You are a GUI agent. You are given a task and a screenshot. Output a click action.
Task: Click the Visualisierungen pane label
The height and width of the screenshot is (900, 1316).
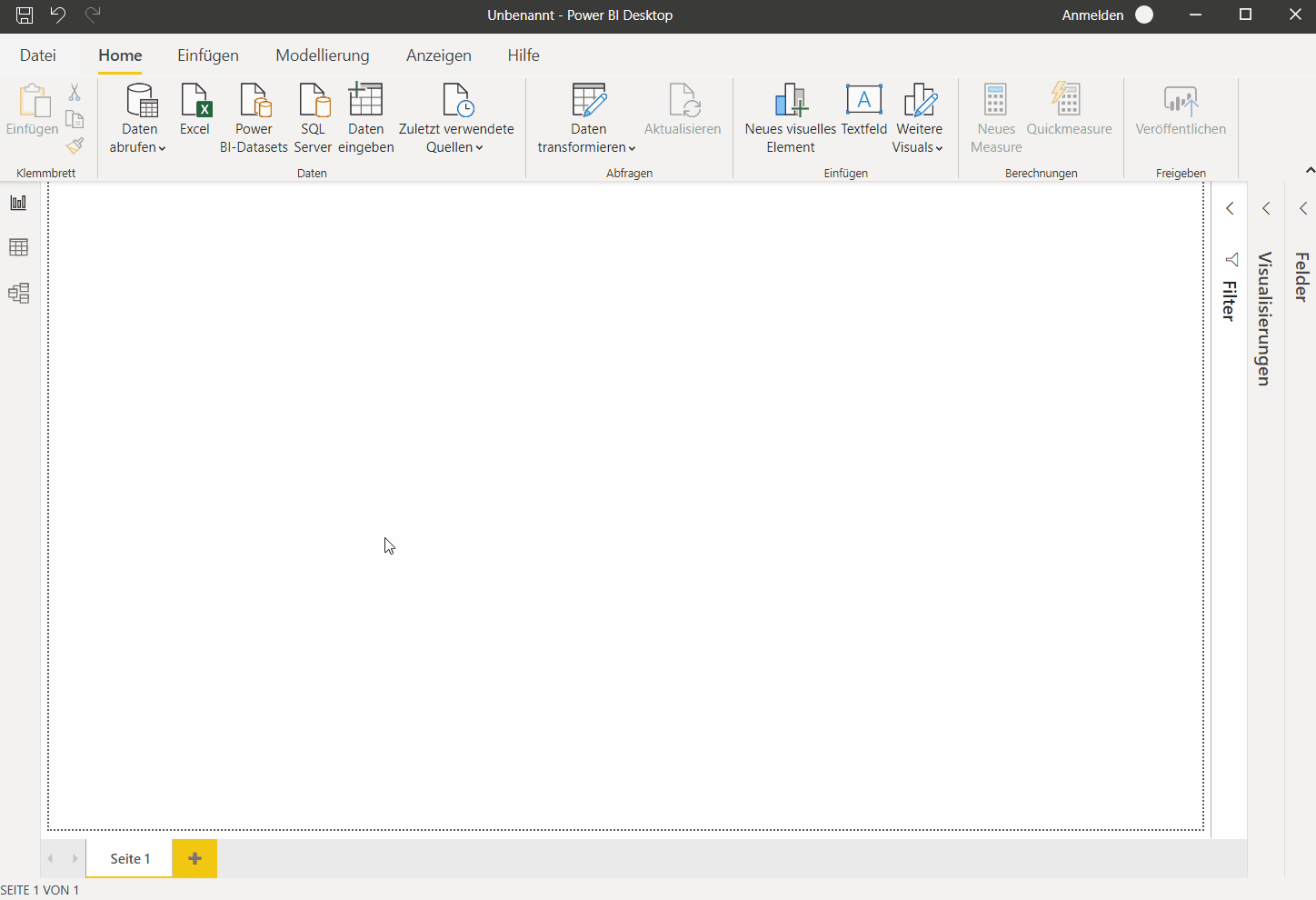point(1264,318)
